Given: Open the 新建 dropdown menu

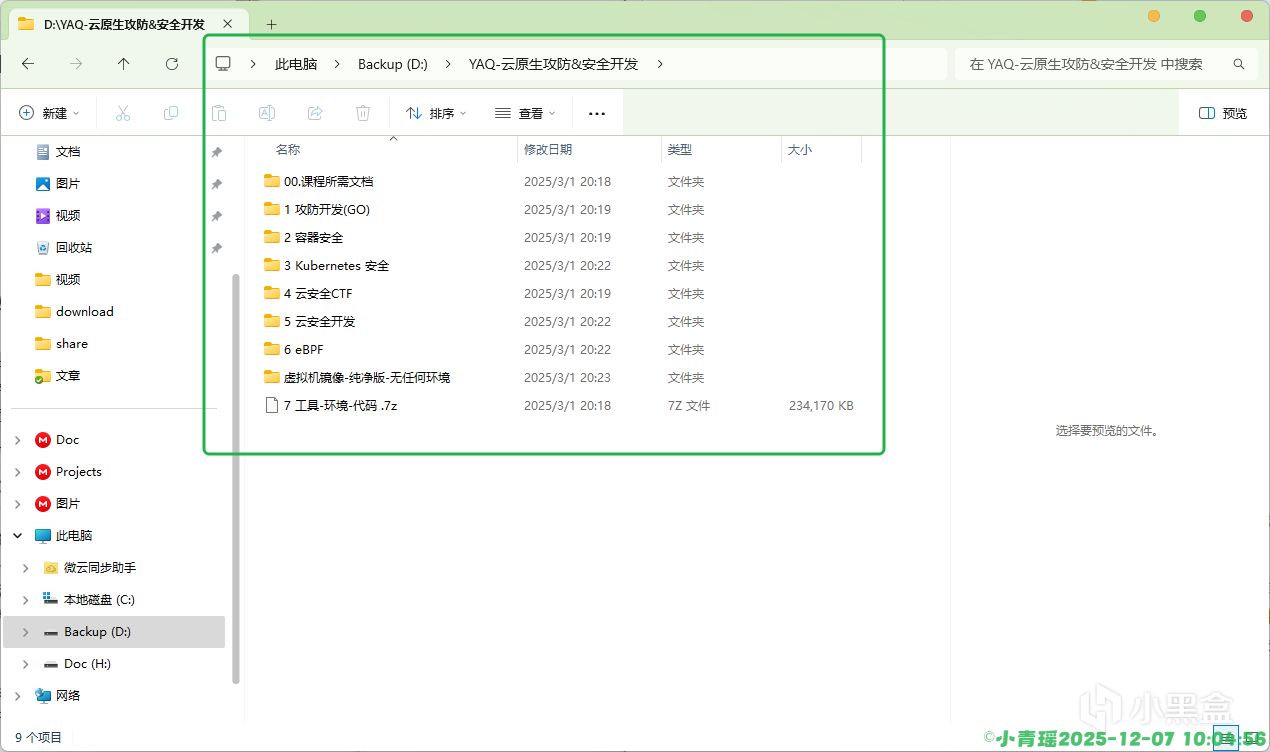Looking at the screenshot, I should point(49,113).
